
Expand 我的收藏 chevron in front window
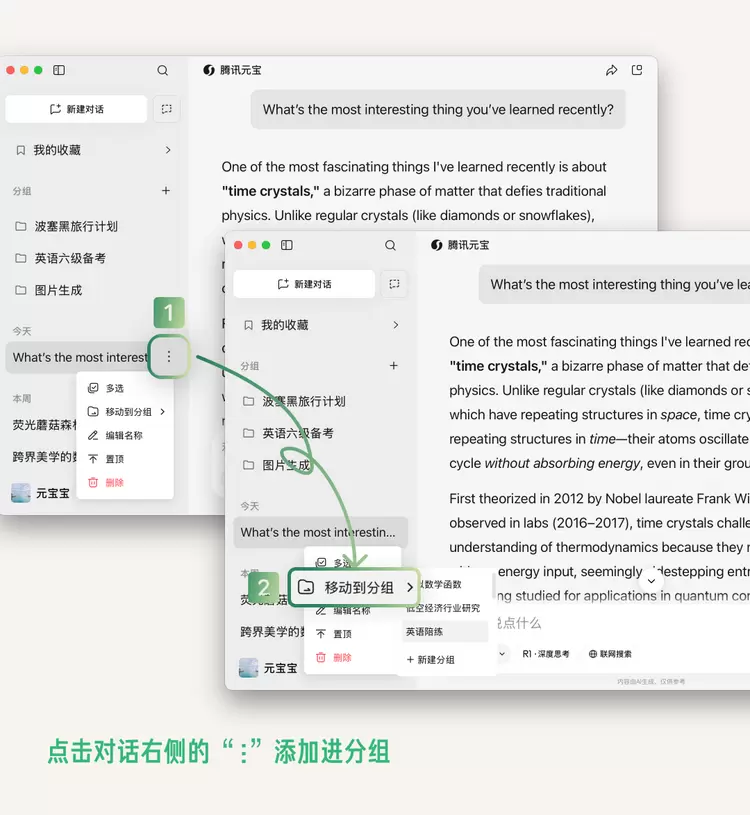click(396, 325)
